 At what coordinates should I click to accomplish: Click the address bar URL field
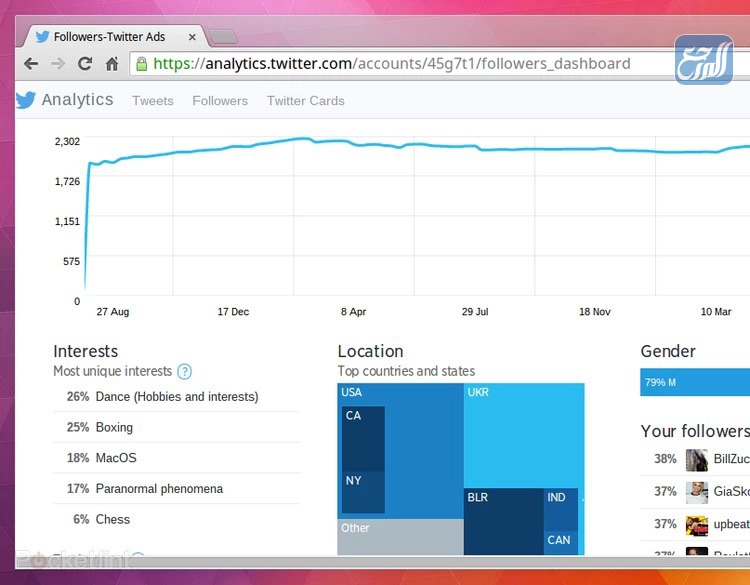[400, 64]
